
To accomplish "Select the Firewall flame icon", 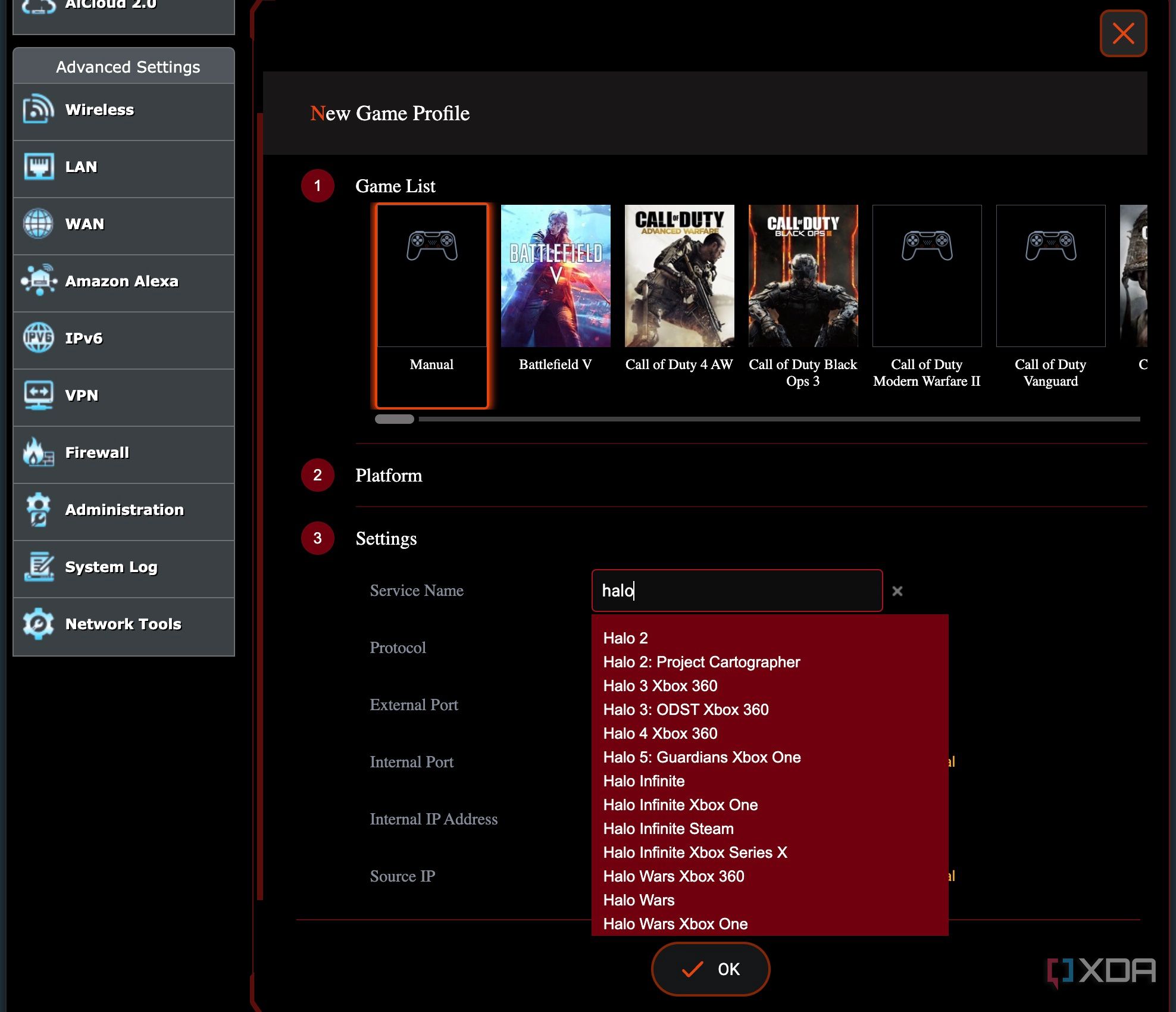I will click(x=38, y=452).
